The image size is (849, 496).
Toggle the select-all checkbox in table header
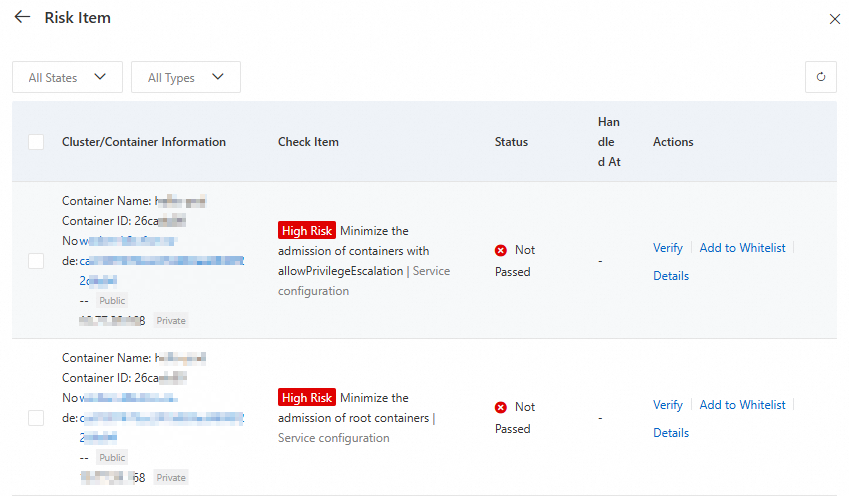[x=36, y=142]
